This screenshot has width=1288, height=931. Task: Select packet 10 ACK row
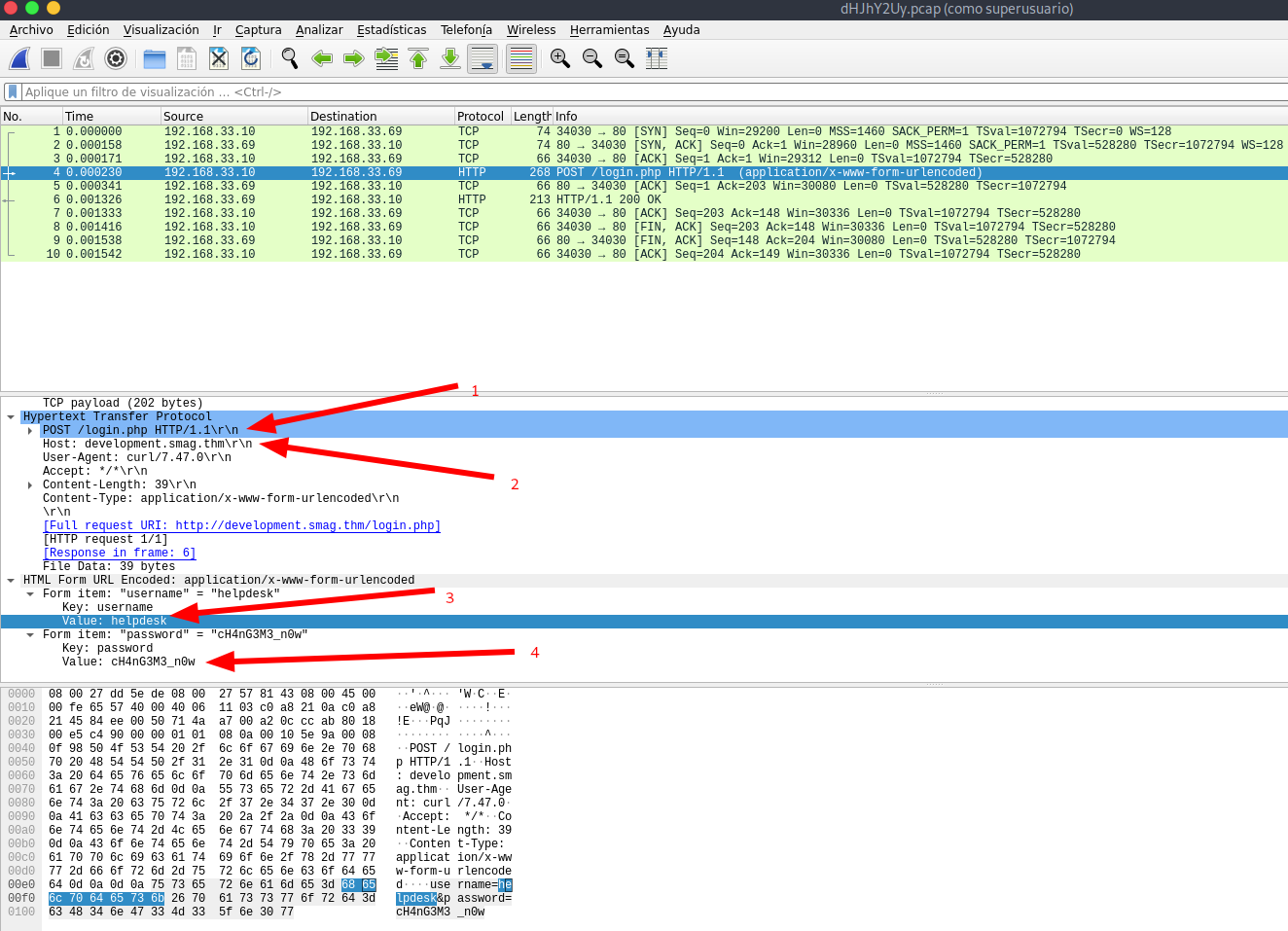pyautogui.click(x=644, y=254)
